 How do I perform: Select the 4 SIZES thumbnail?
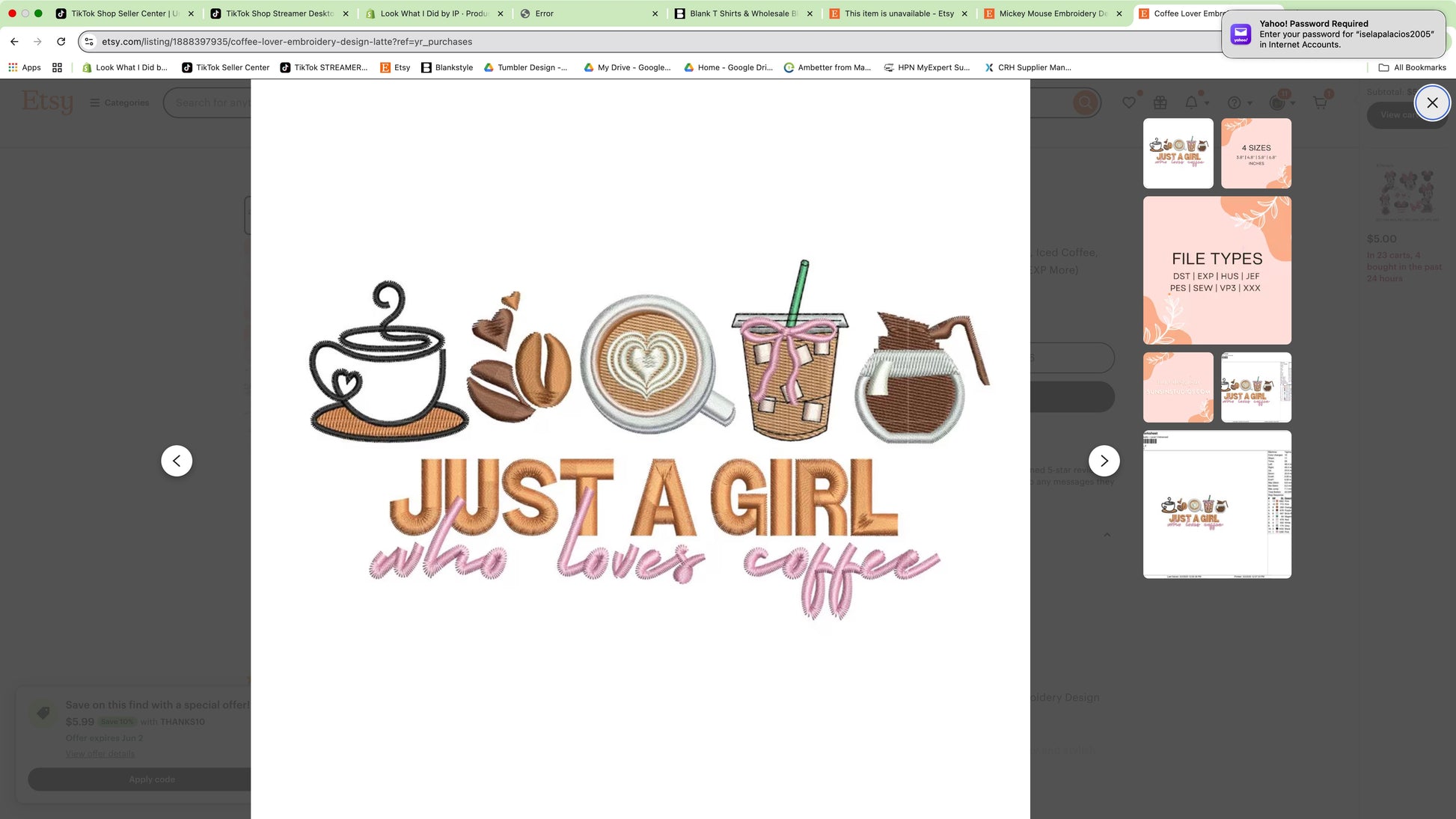pyautogui.click(x=1255, y=153)
